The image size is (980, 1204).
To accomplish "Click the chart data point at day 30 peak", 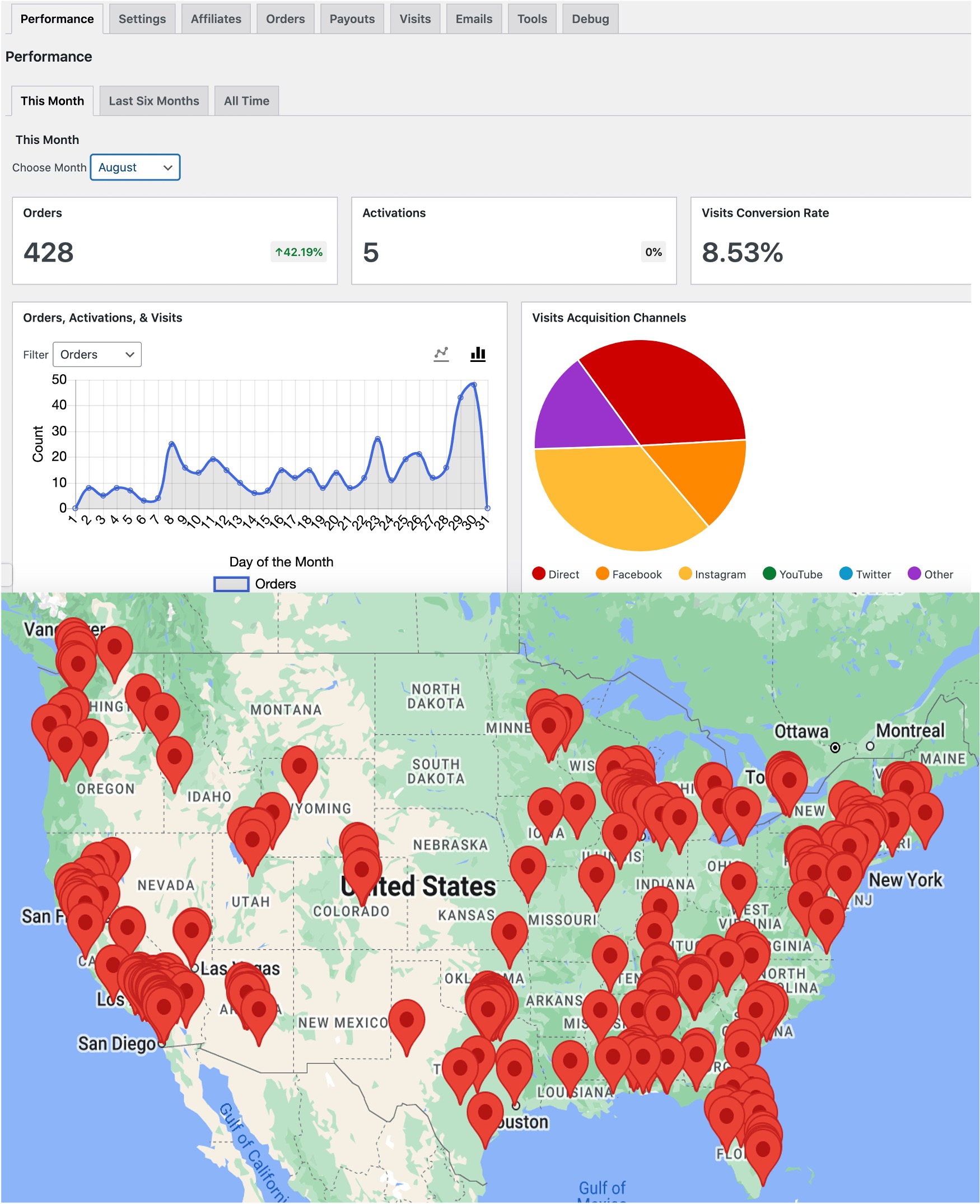I will click(x=474, y=384).
